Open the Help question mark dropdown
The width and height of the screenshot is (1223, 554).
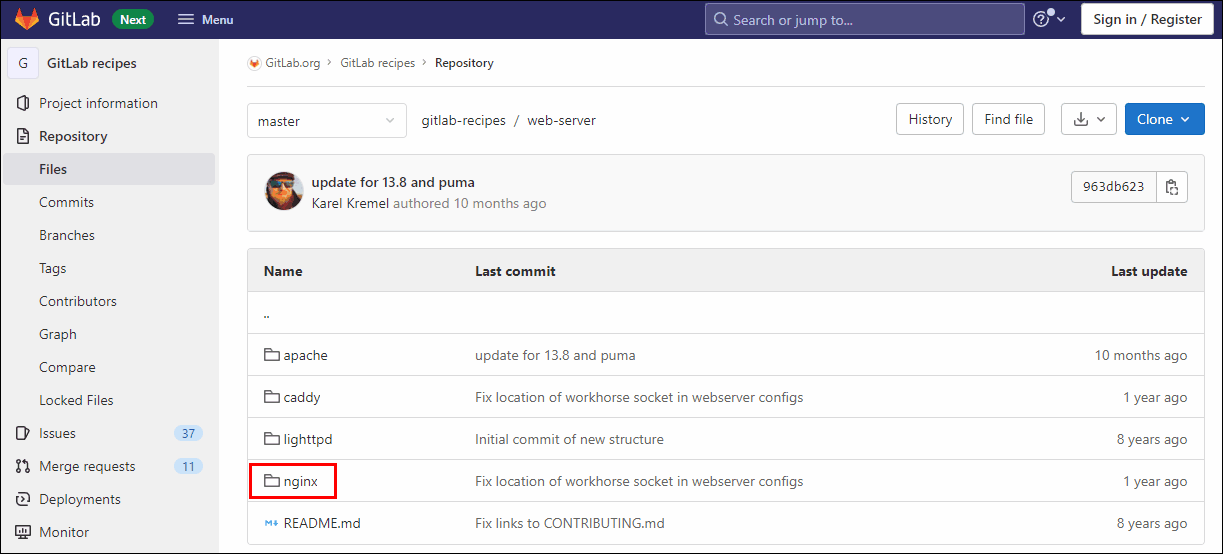click(x=1049, y=19)
